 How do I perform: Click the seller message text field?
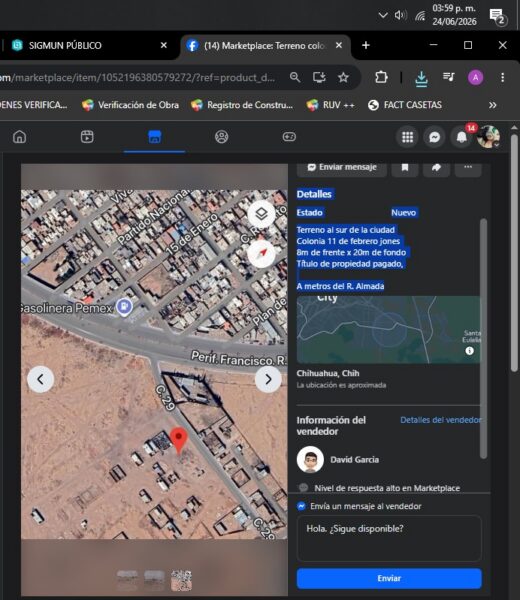click(389, 538)
